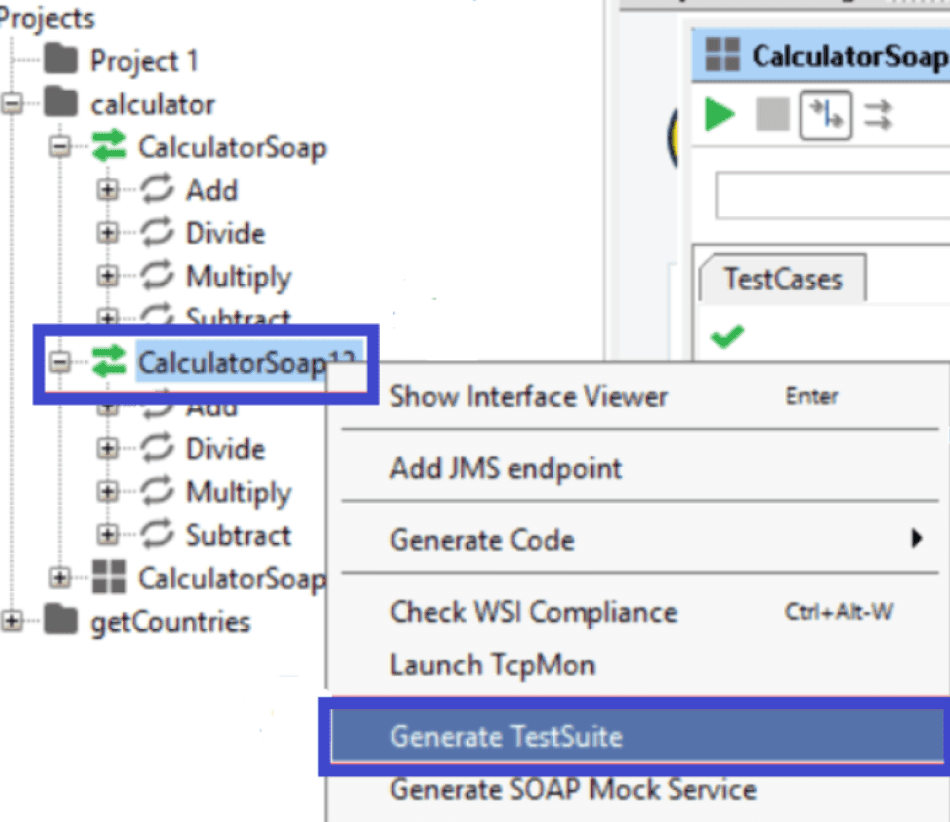Image resolution: width=950 pixels, height=822 pixels.
Task: Collapse the first CalculatorSoap interface node
Action: pyautogui.click(x=60, y=148)
